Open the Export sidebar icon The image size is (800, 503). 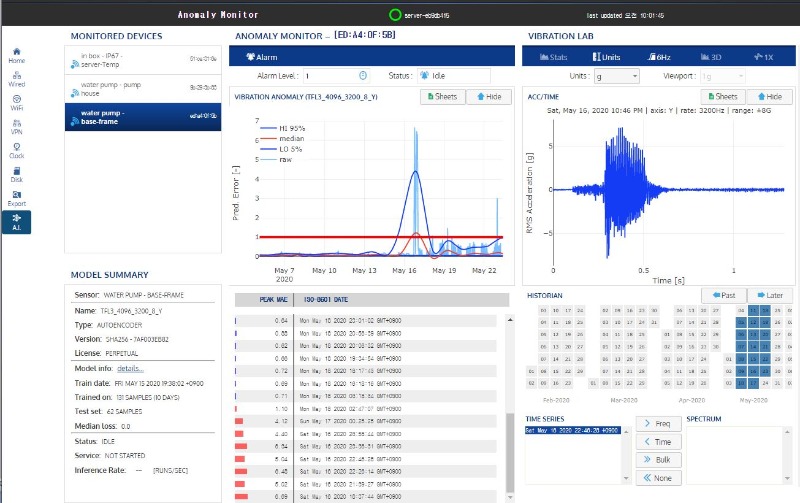tap(16, 198)
